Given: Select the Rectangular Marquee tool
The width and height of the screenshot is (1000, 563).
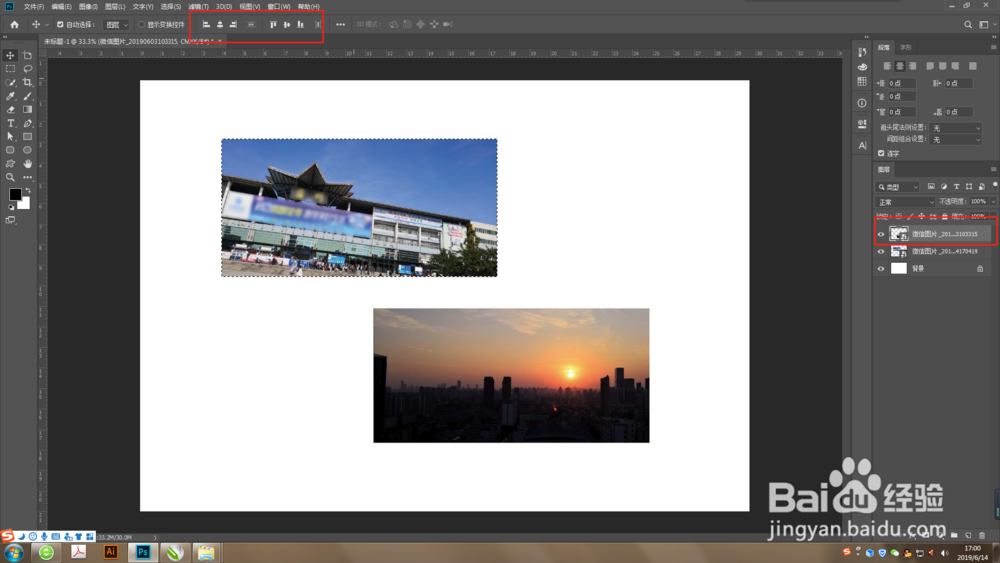Looking at the screenshot, I should pyautogui.click(x=10, y=69).
